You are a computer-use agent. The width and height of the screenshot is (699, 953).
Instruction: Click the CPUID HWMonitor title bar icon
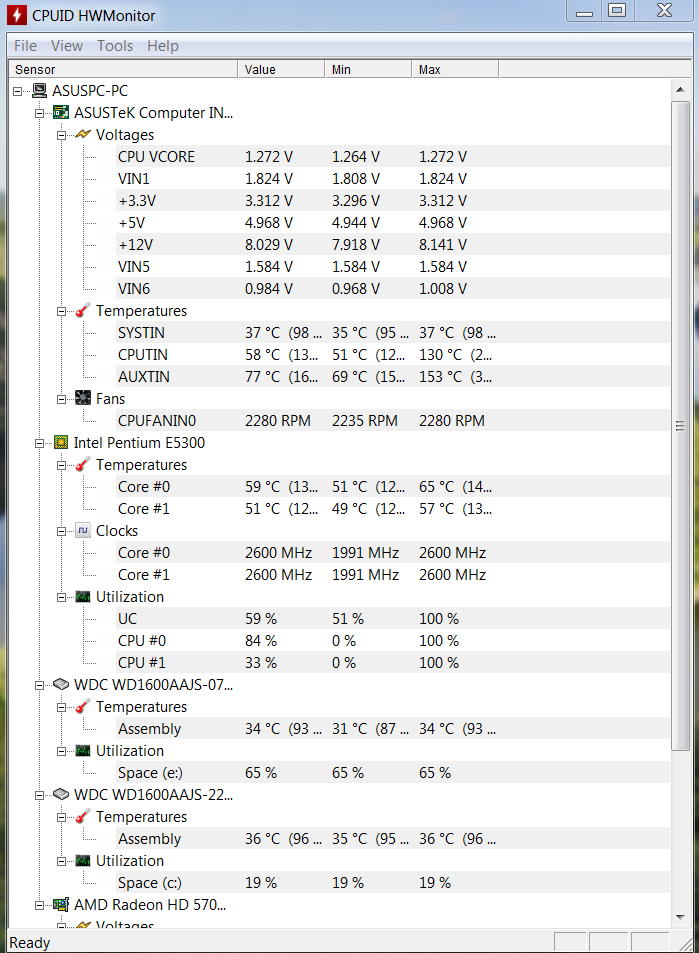[x=16, y=15]
